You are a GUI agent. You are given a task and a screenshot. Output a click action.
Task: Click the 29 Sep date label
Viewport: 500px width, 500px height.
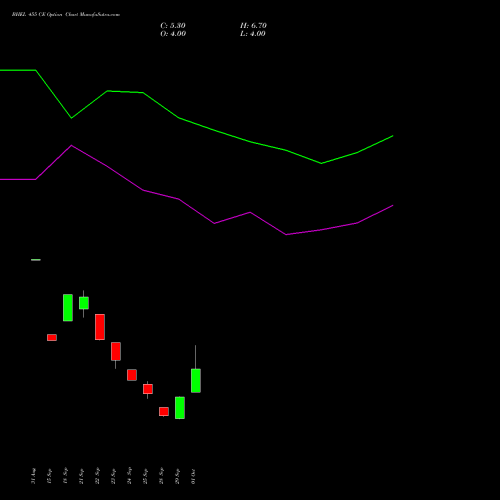pos(177,476)
